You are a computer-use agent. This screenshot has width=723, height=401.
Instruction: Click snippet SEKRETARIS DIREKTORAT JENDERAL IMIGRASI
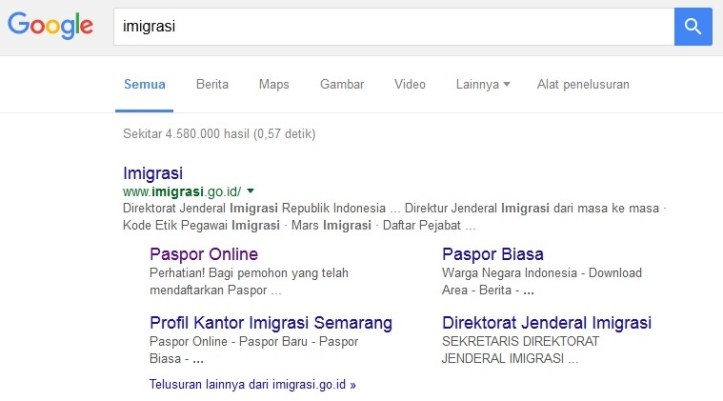coord(520,350)
